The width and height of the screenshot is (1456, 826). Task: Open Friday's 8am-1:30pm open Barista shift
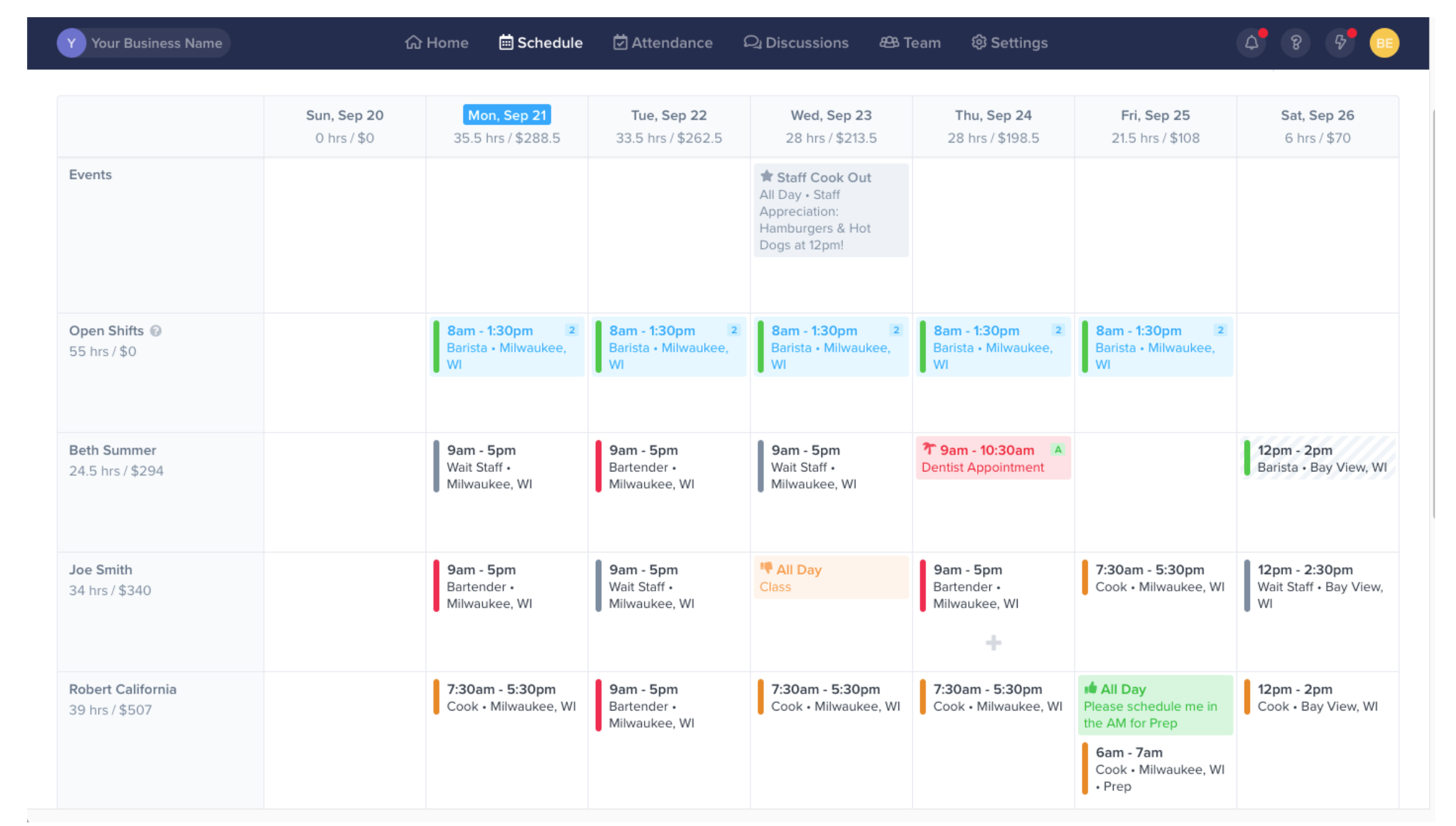coord(1155,347)
